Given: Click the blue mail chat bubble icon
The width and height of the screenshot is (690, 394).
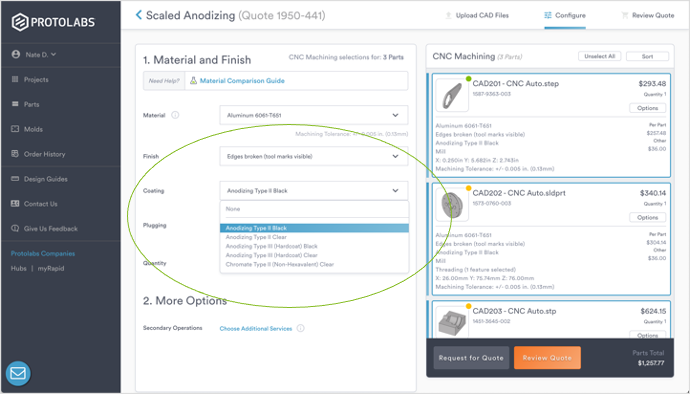Looking at the screenshot, I should point(18,373).
